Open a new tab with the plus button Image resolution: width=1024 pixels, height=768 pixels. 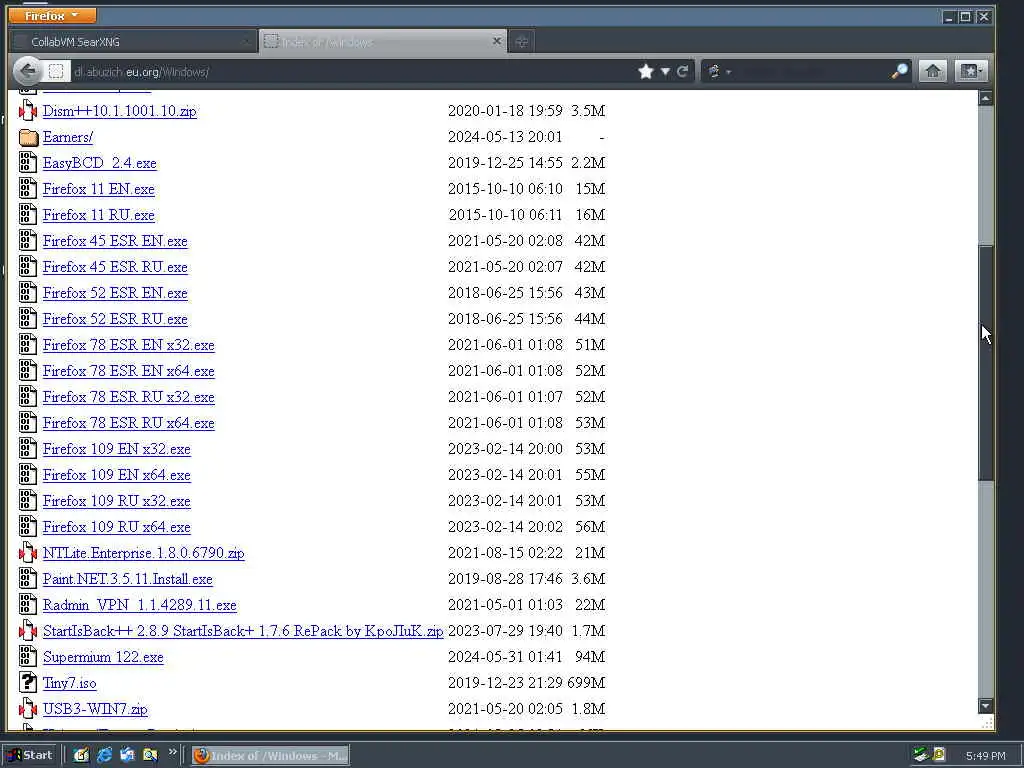pos(521,42)
